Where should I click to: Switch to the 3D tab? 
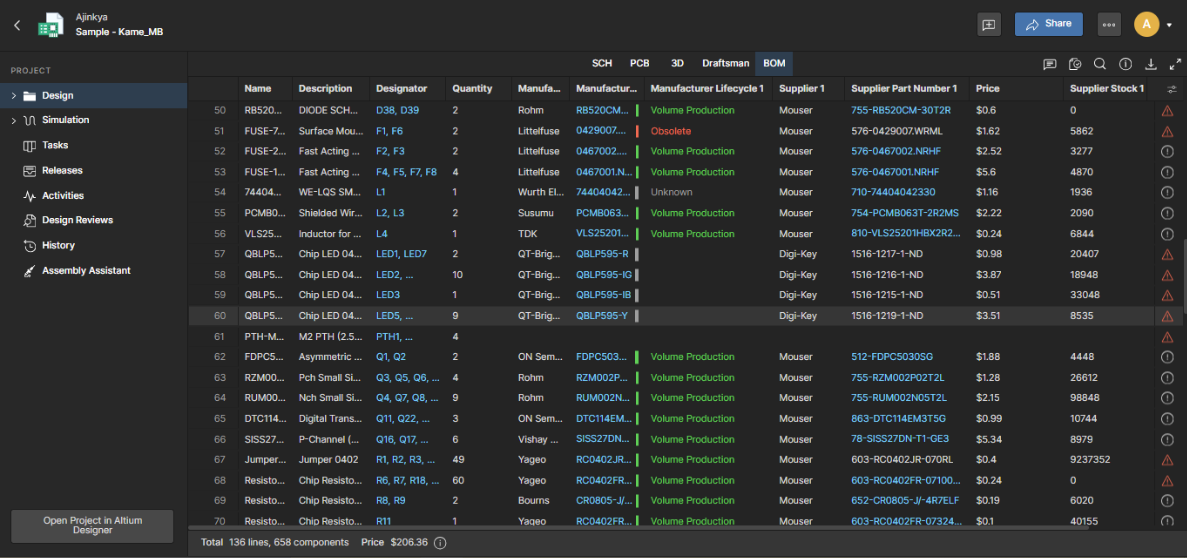[x=678, y=64]
